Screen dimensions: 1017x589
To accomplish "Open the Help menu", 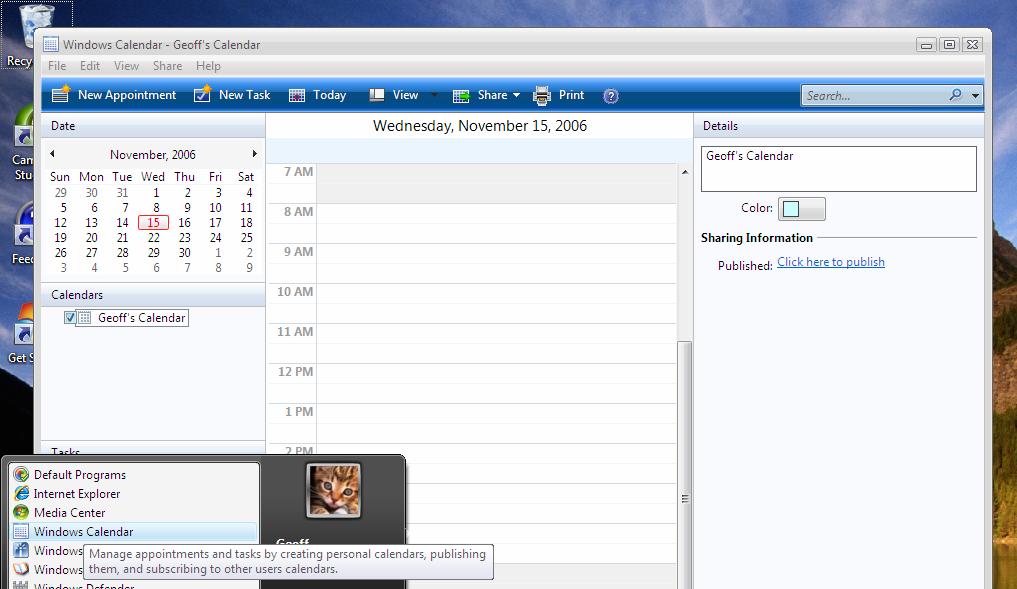I will point(208,66).
